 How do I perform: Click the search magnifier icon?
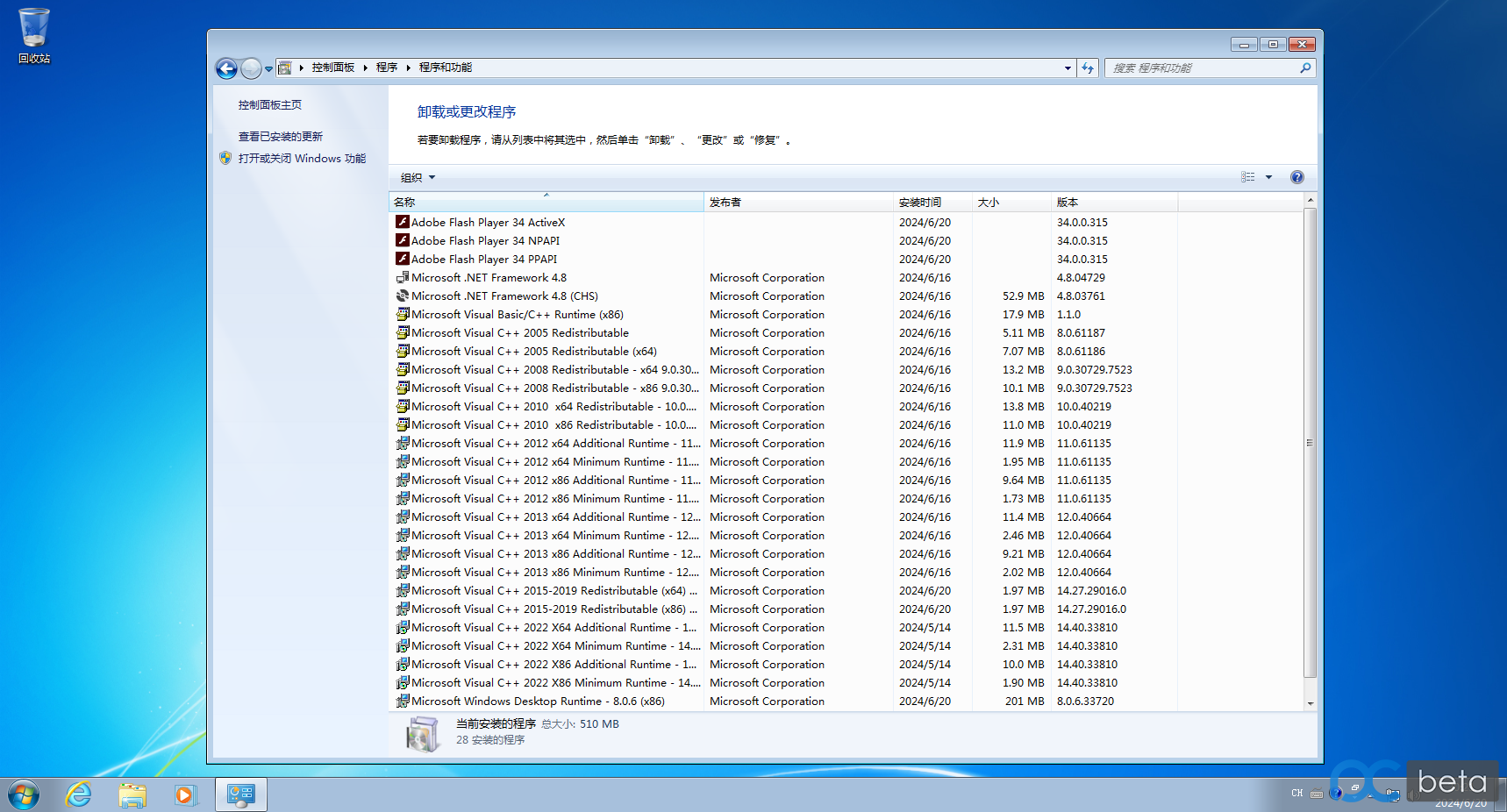point(1305,68)
